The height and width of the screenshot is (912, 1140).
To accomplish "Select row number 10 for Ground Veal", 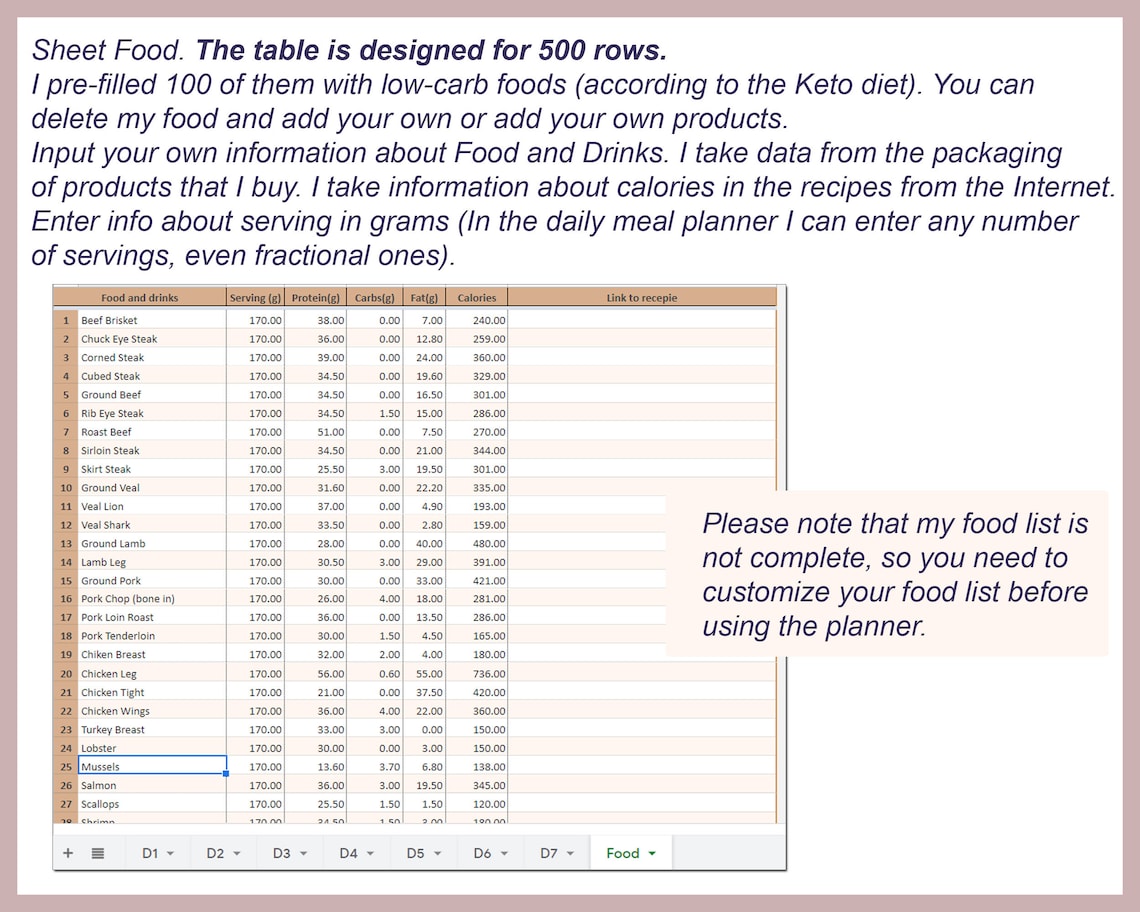I will (x=65, y=487).
